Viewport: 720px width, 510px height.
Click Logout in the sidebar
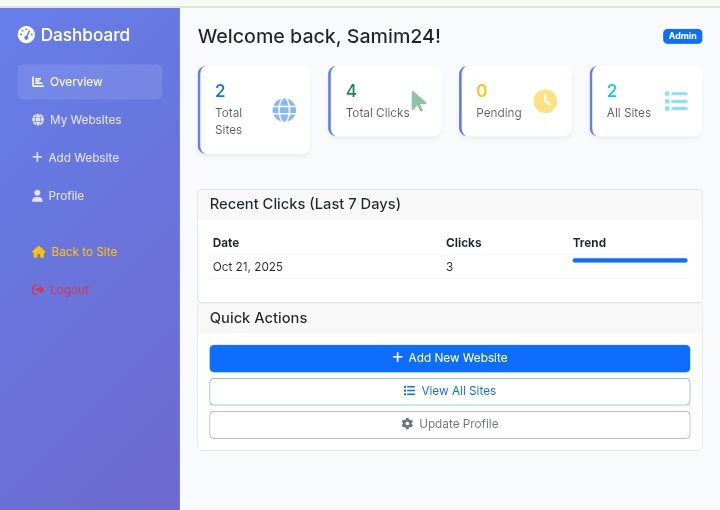coord(90,290)
